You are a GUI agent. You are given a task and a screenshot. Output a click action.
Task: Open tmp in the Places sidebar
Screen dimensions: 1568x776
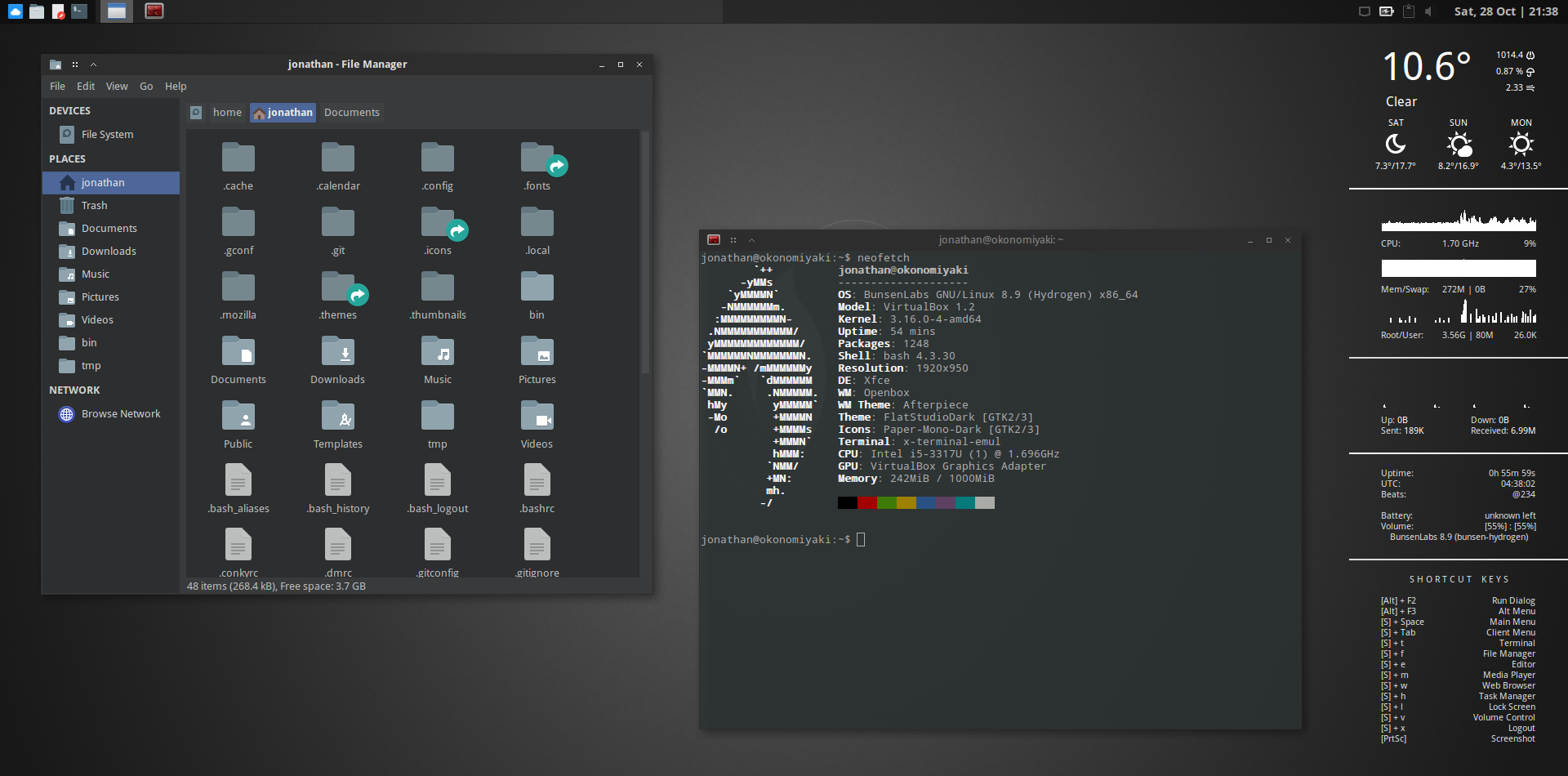click(111, 366)
